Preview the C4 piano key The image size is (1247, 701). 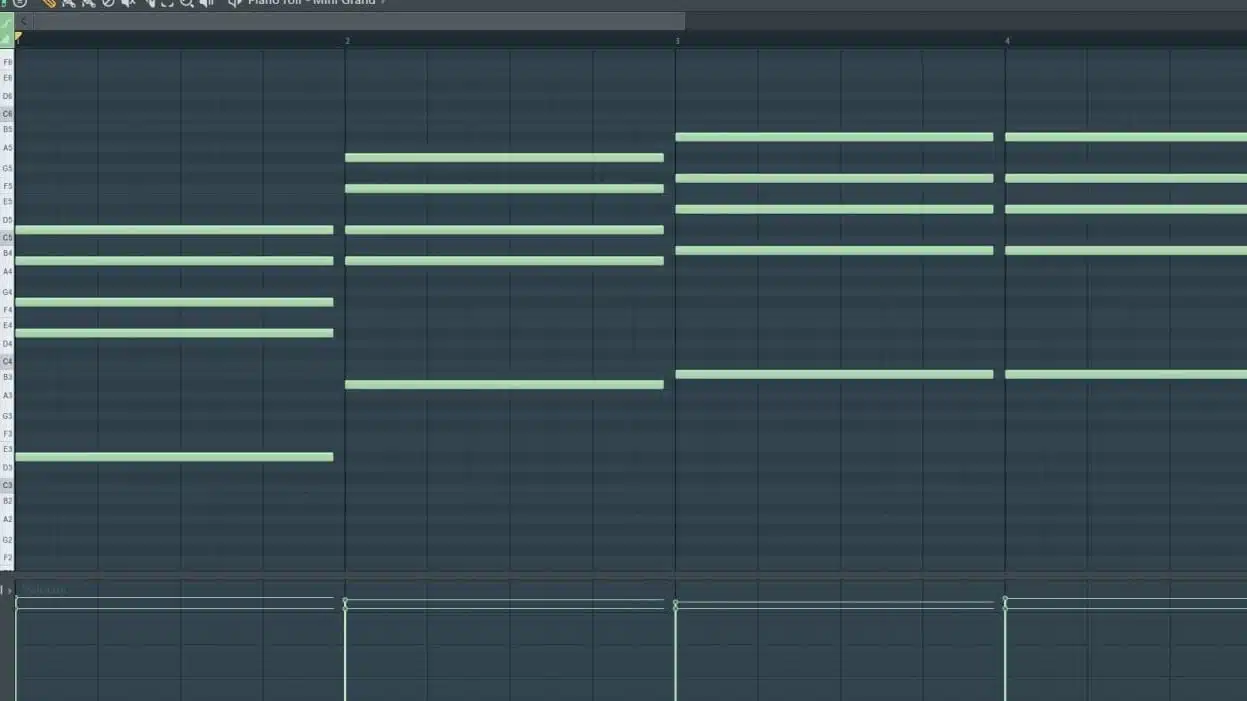(x=7, y=361)
